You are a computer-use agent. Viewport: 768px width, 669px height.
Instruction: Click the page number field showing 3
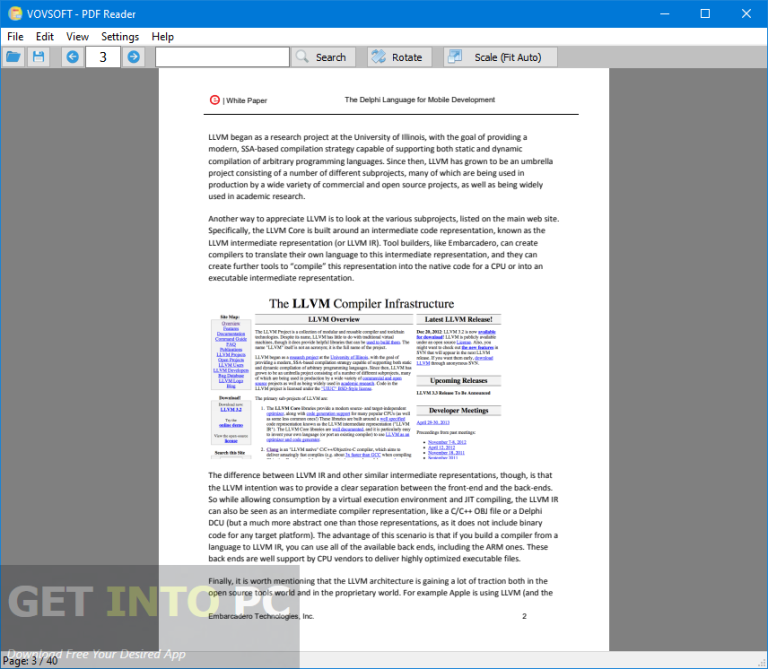coord(103,57)
